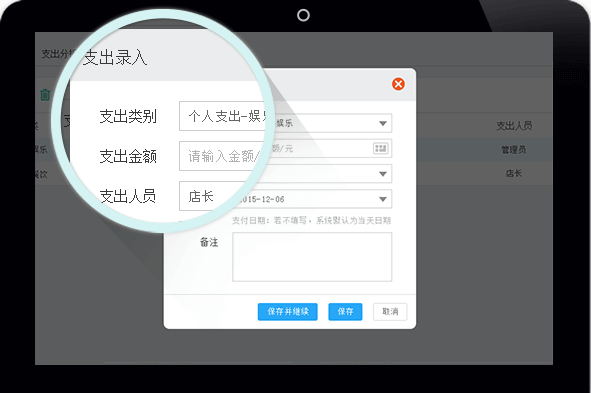
Task: Focus the 备注 text area
Action: coord(312,257)
